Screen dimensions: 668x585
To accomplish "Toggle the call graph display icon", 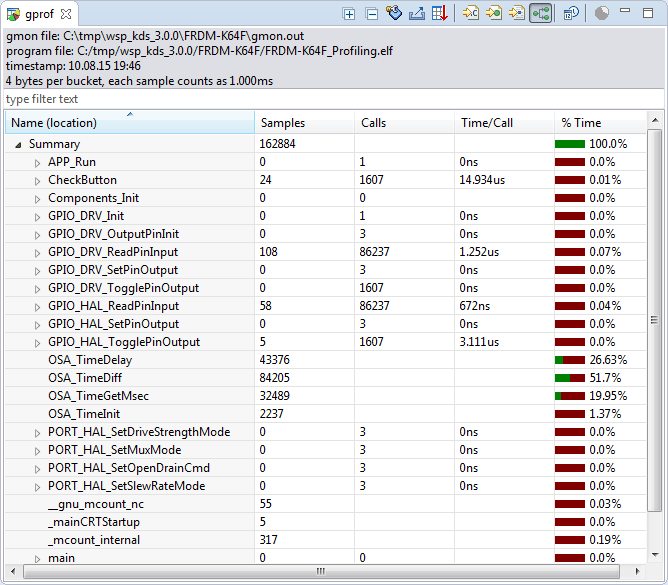I will tap(541, 13).
